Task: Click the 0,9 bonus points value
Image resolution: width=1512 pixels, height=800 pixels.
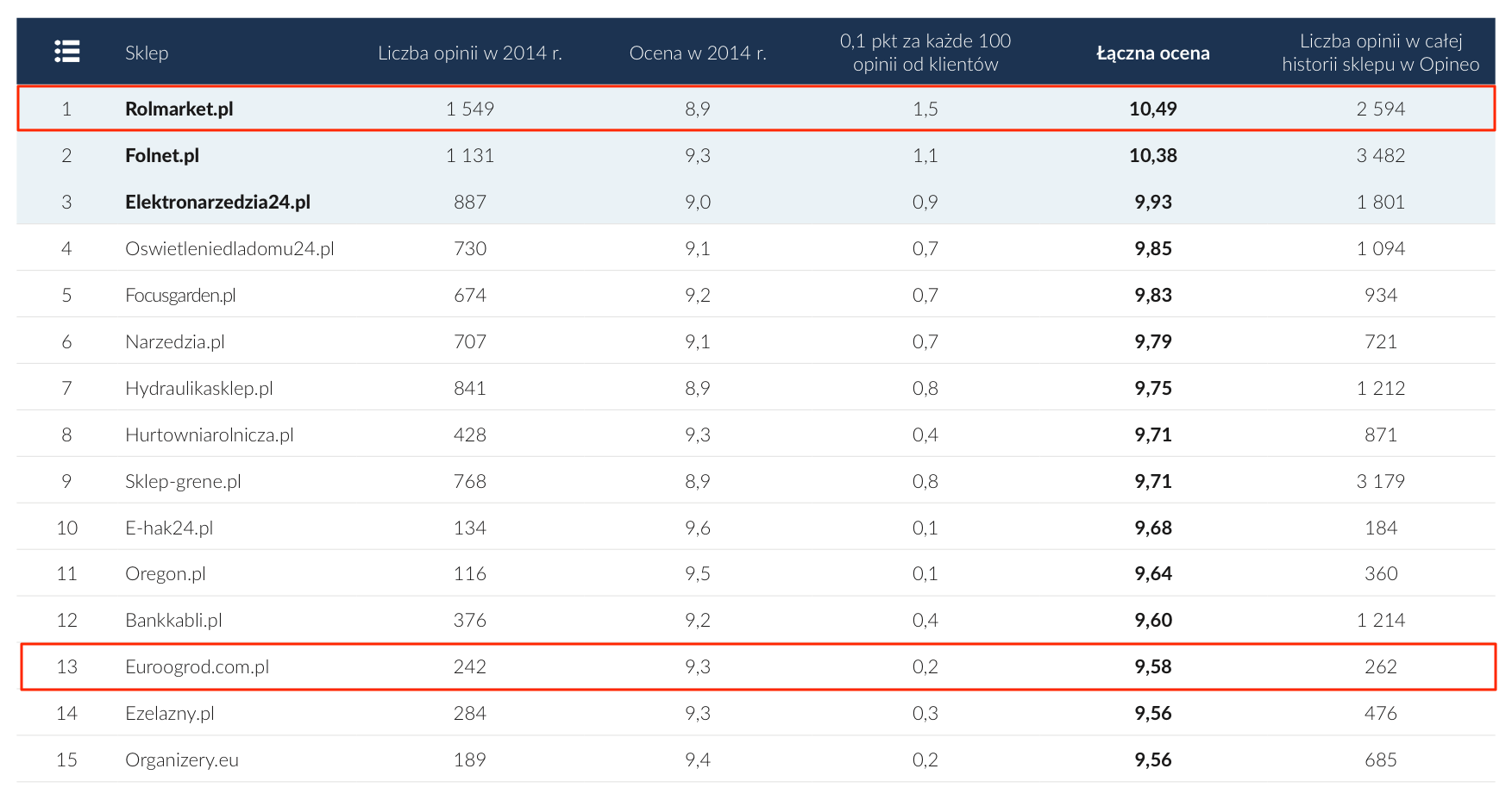Action: click(925, 202)
